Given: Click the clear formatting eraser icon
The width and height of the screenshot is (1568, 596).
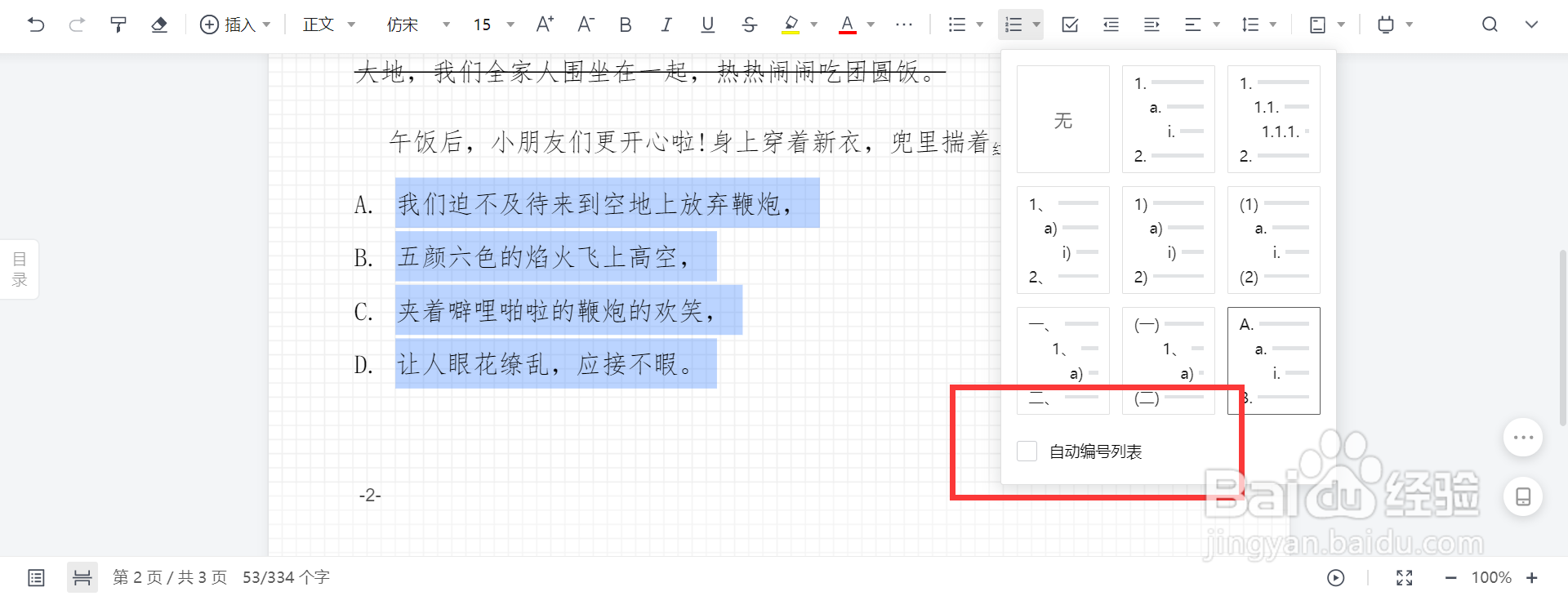Looking at the screenshot, I should tap(159, 24).
